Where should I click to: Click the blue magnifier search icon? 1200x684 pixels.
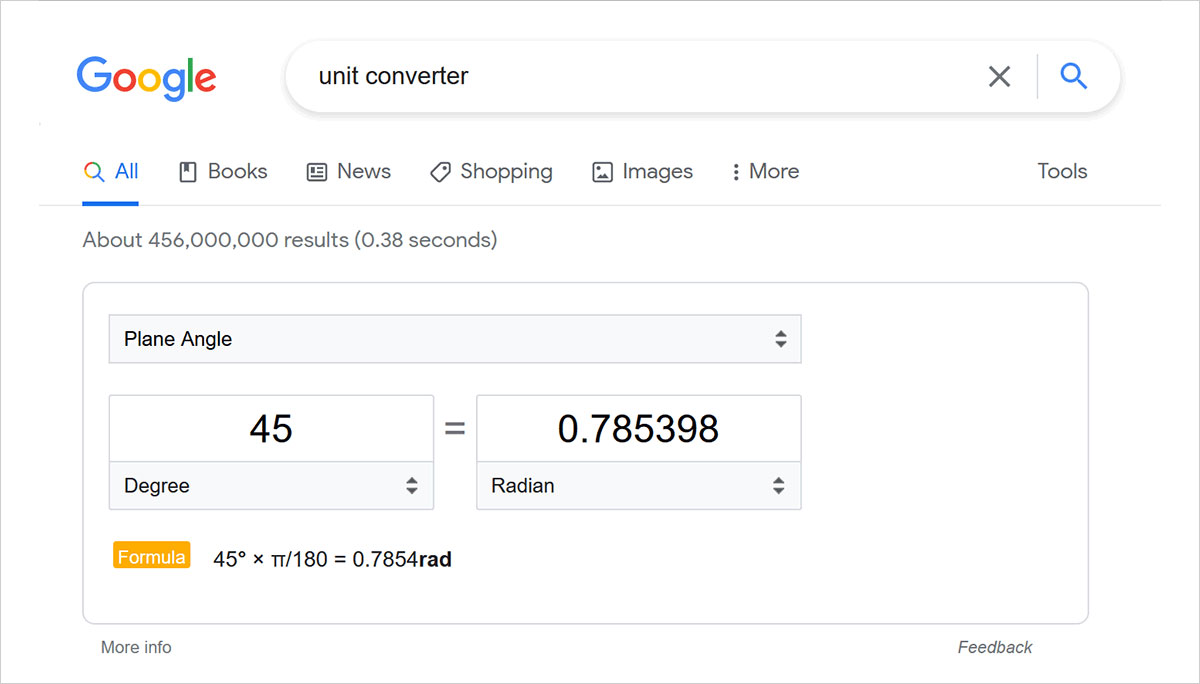(1073, 76)
